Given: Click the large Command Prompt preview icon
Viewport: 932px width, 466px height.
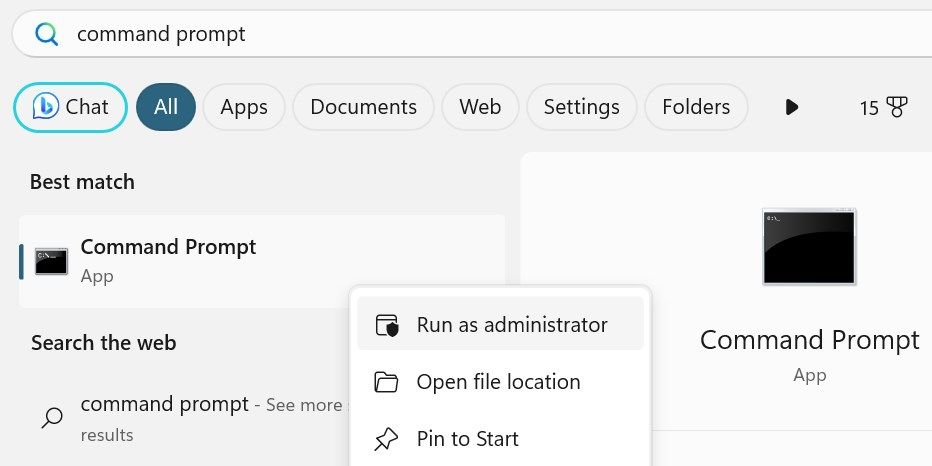Looking at the screenshot, I should tap(809, 246).
